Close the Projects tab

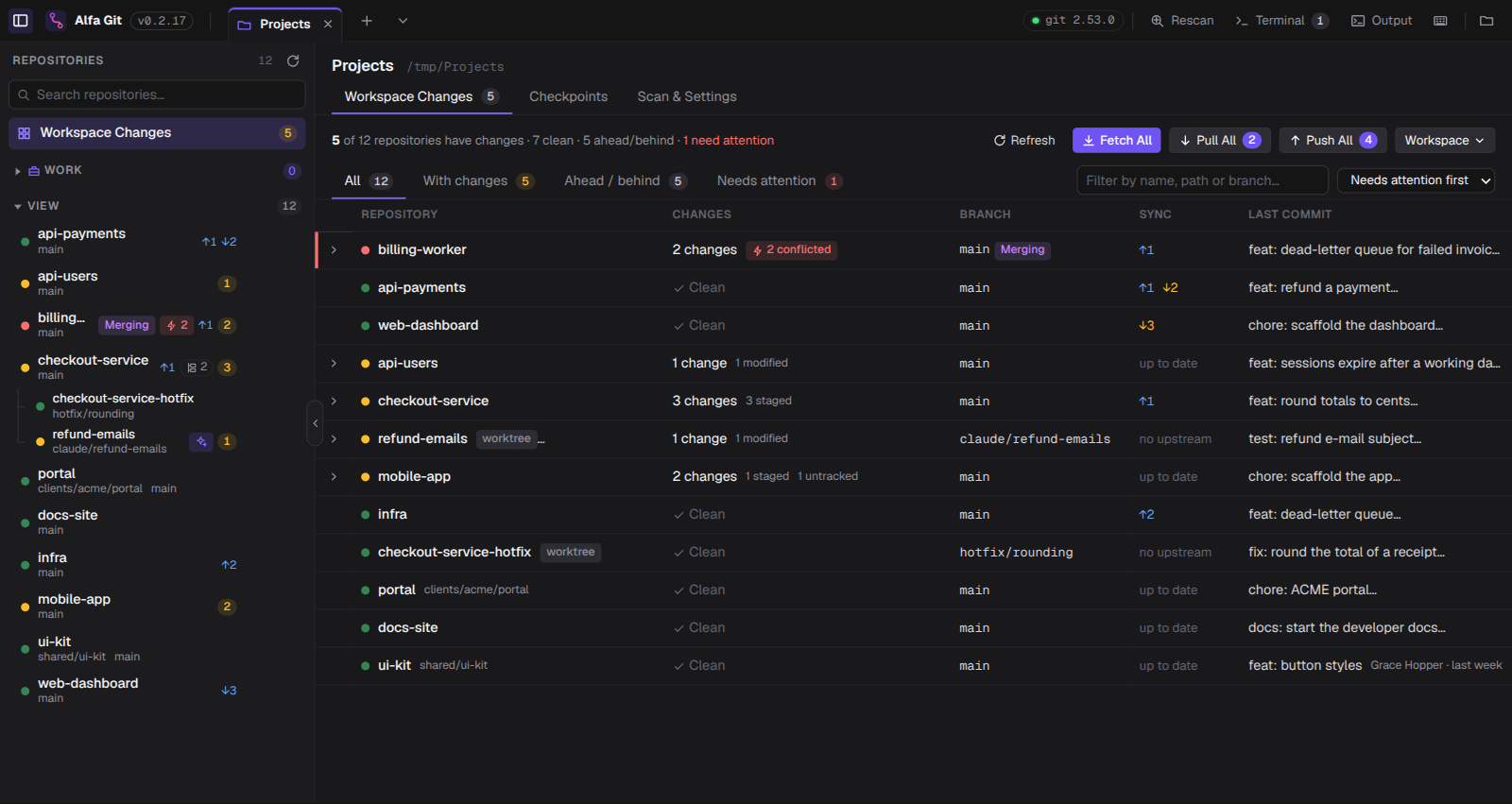(x=328, y=25)
